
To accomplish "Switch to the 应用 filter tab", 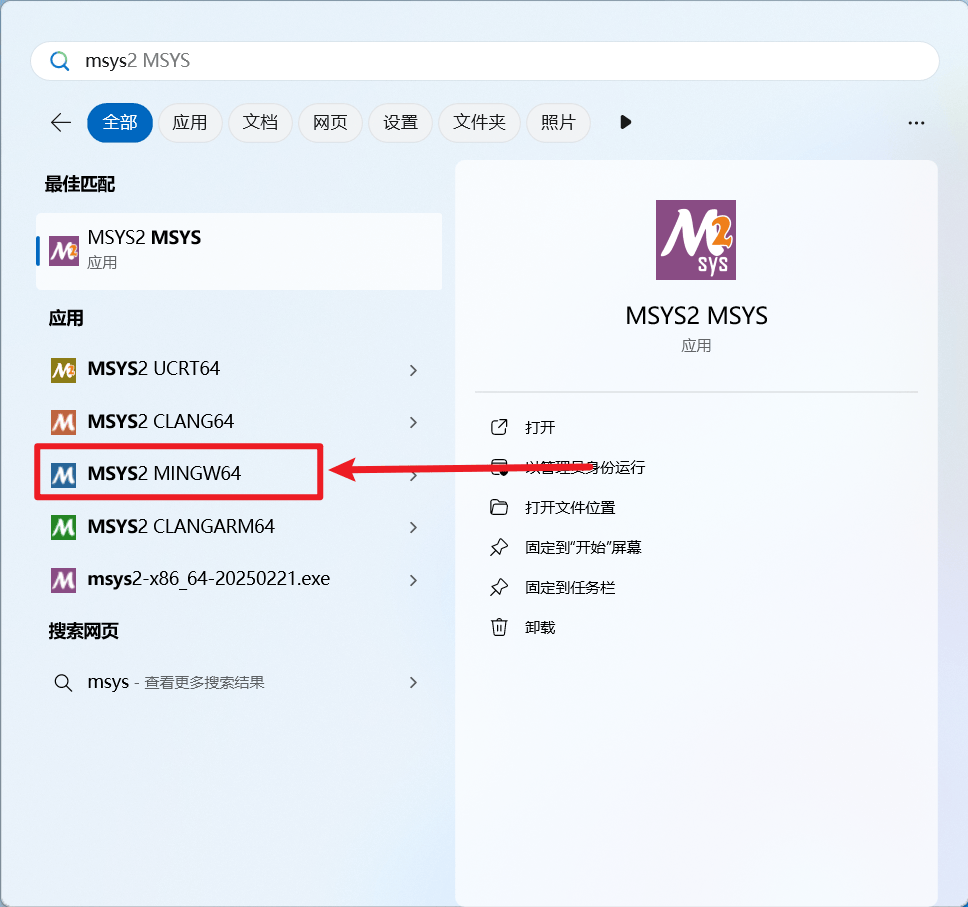I will click(x=189, y=122).
